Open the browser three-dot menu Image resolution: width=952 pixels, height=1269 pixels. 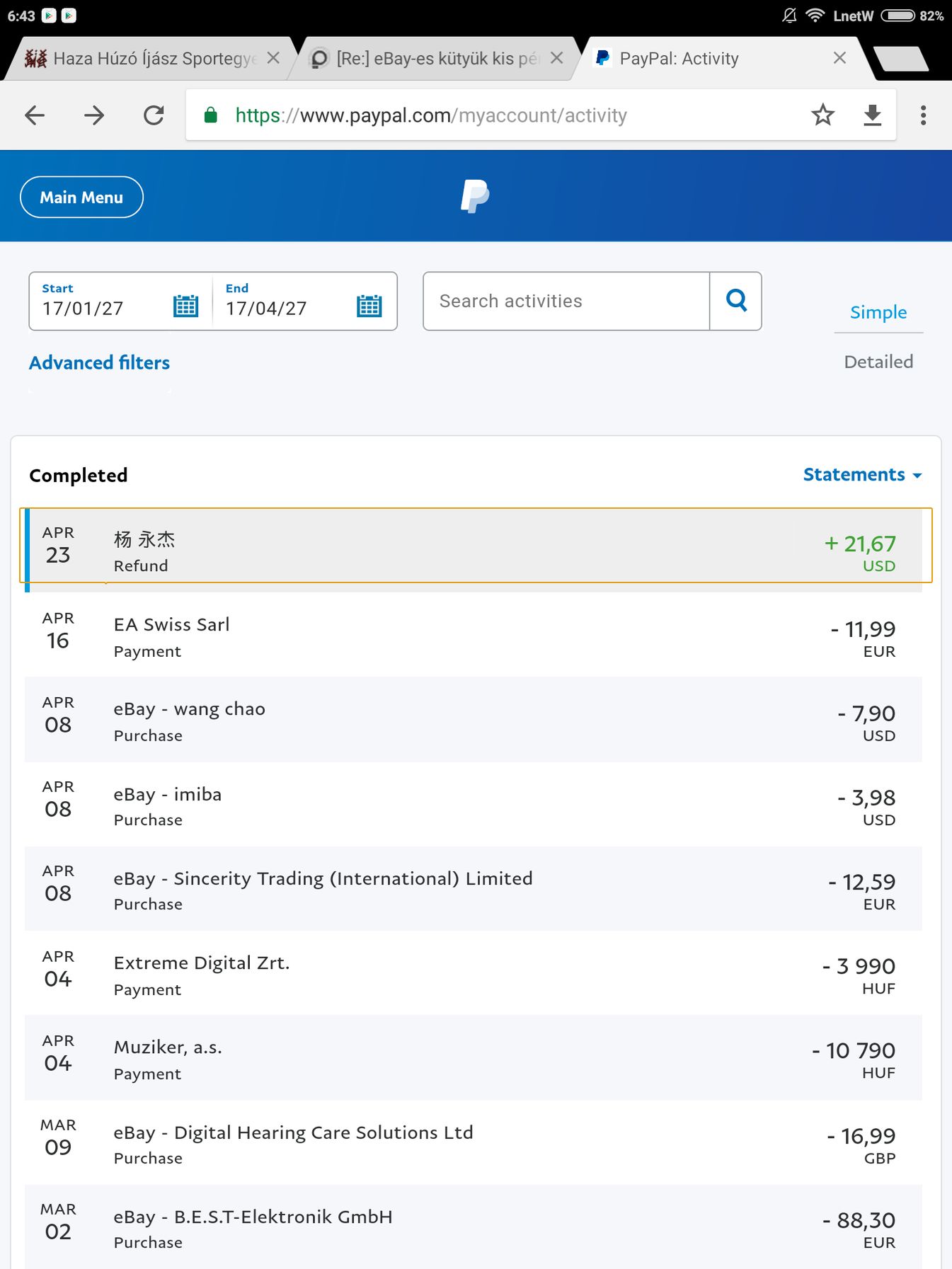point(923,115)
